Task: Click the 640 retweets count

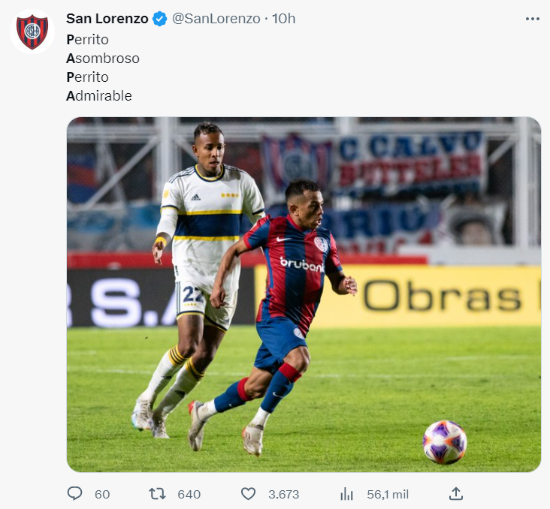Action: tap(189, 495)
